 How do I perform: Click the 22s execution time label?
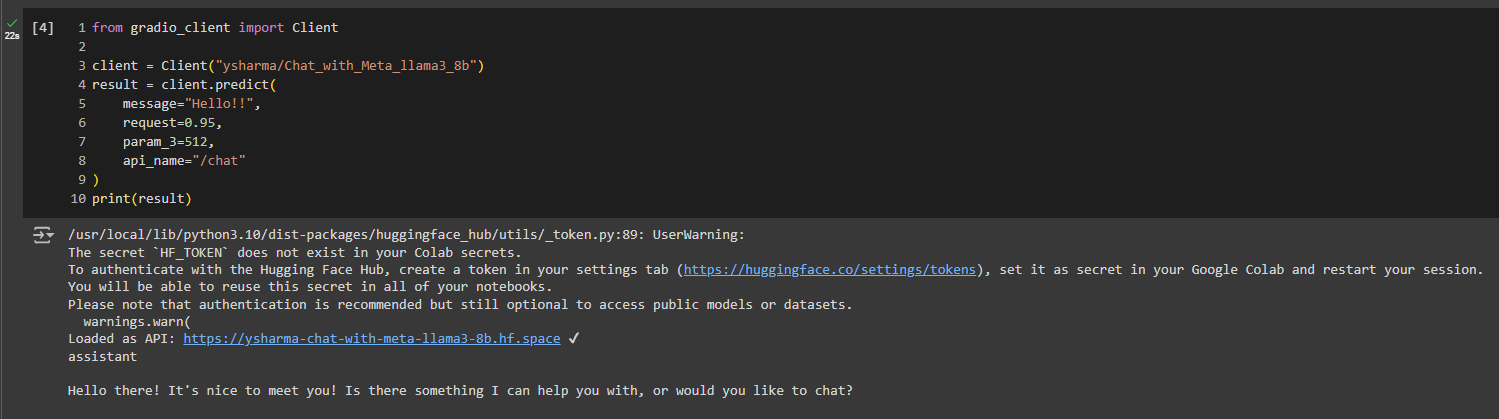[12, 35]
